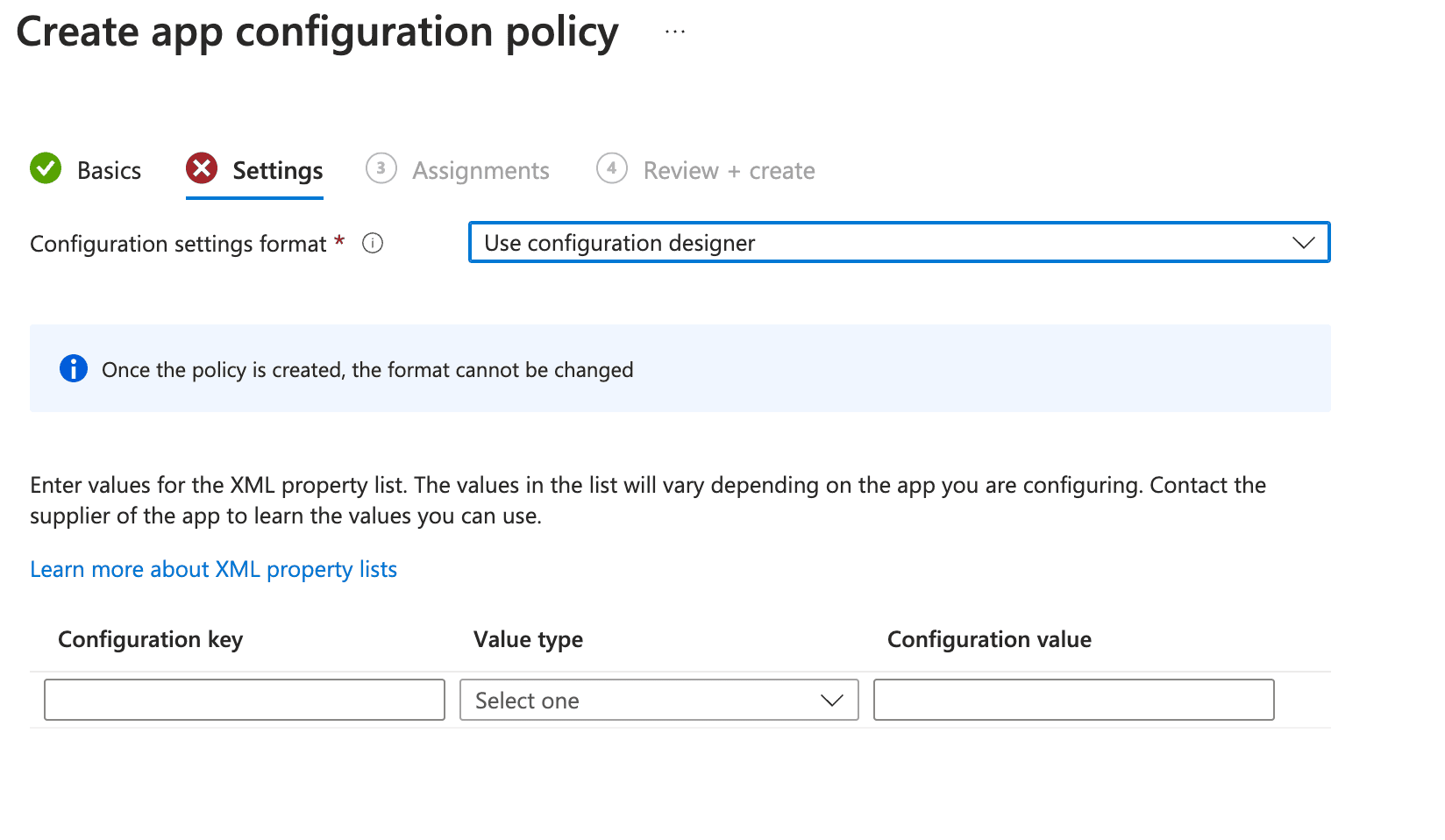Click into the Configuration value field
Screen dimensions: 1445x840
coord(1073,701)
